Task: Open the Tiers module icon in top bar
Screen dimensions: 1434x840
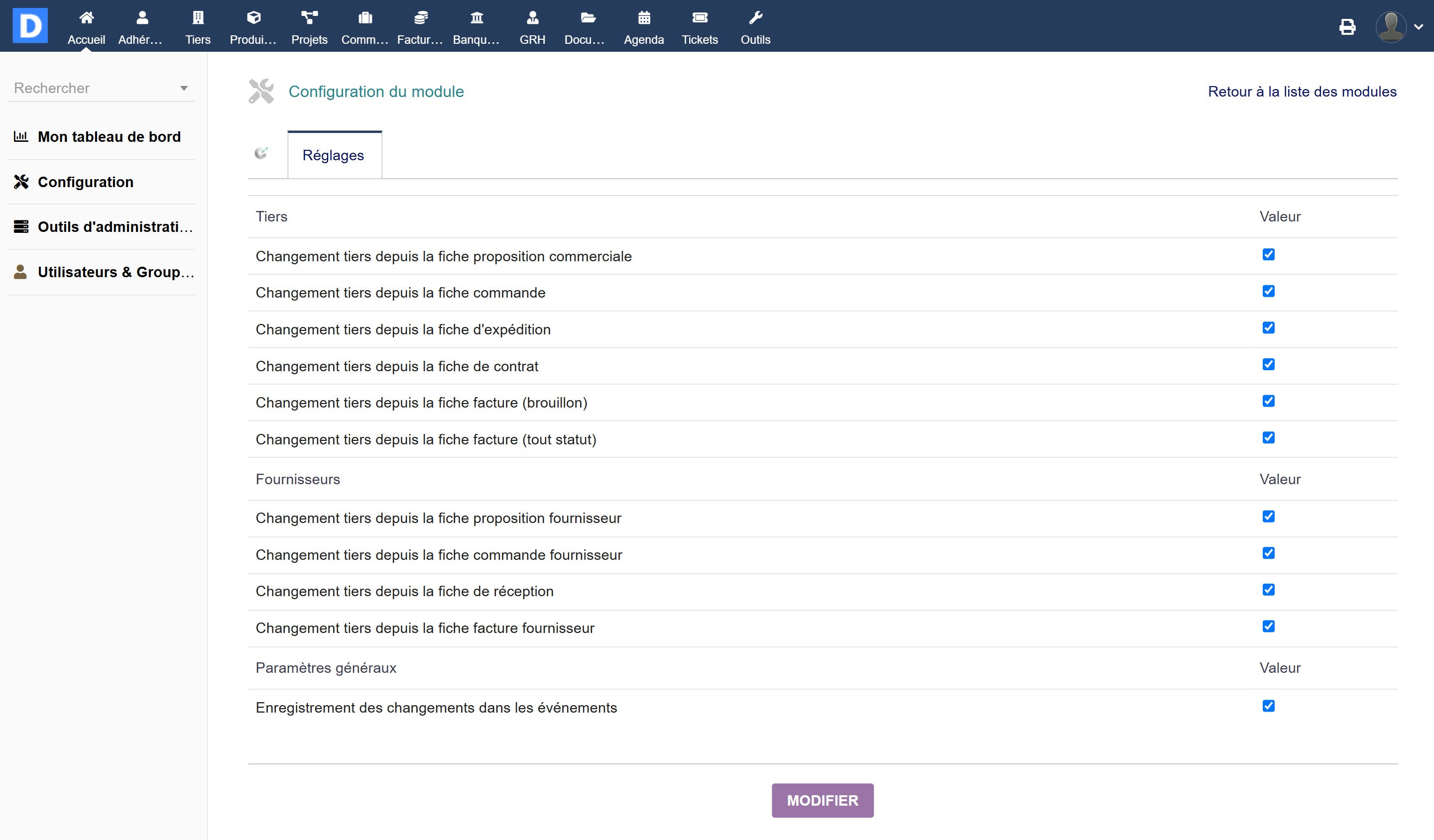Action: (198, 18)
